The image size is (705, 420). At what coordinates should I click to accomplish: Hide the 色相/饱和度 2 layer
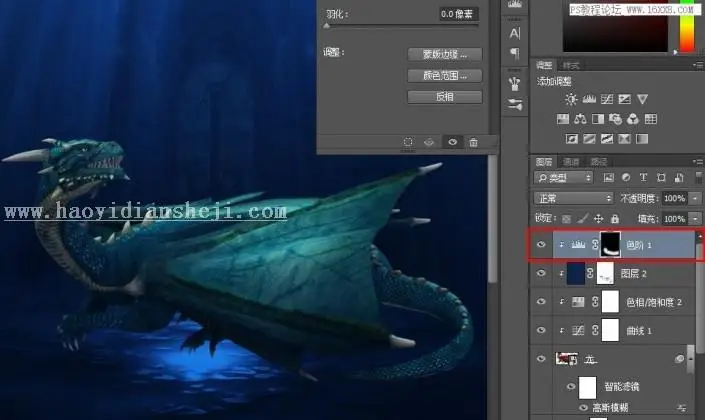(x=541, y=302)
